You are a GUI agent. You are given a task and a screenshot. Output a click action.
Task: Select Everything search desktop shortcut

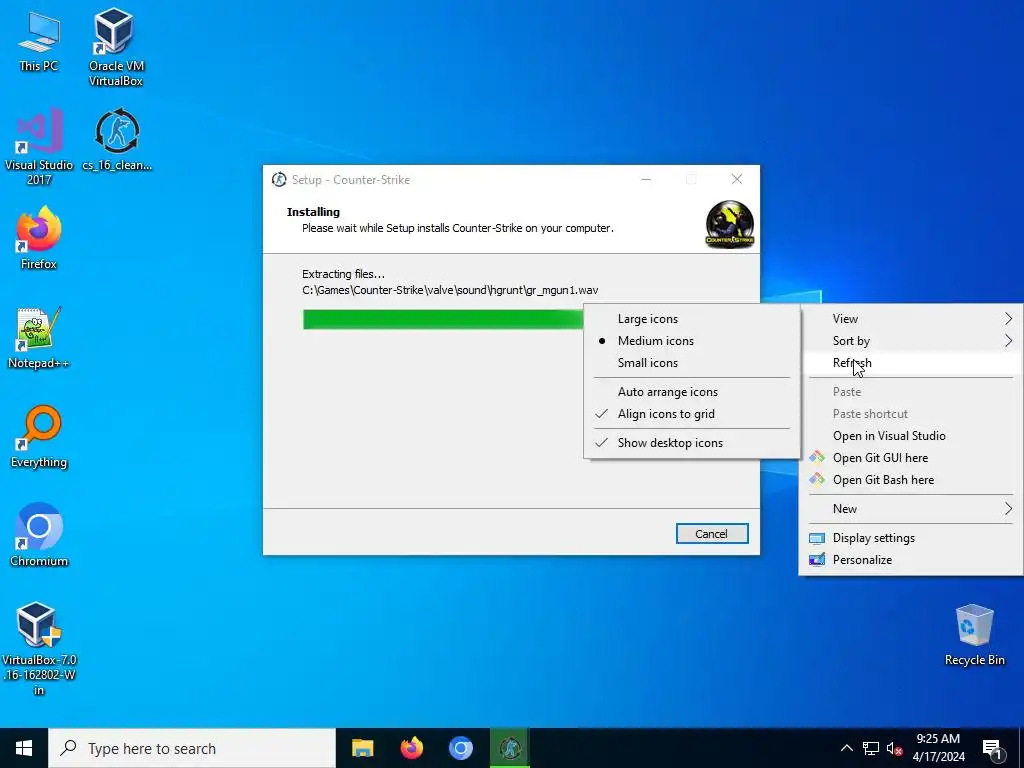[39, 436]
